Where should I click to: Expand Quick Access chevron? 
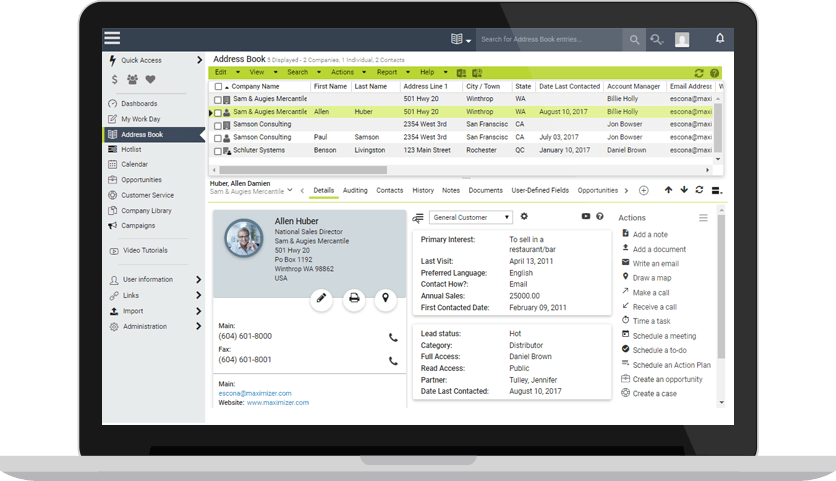click(199, 60)
